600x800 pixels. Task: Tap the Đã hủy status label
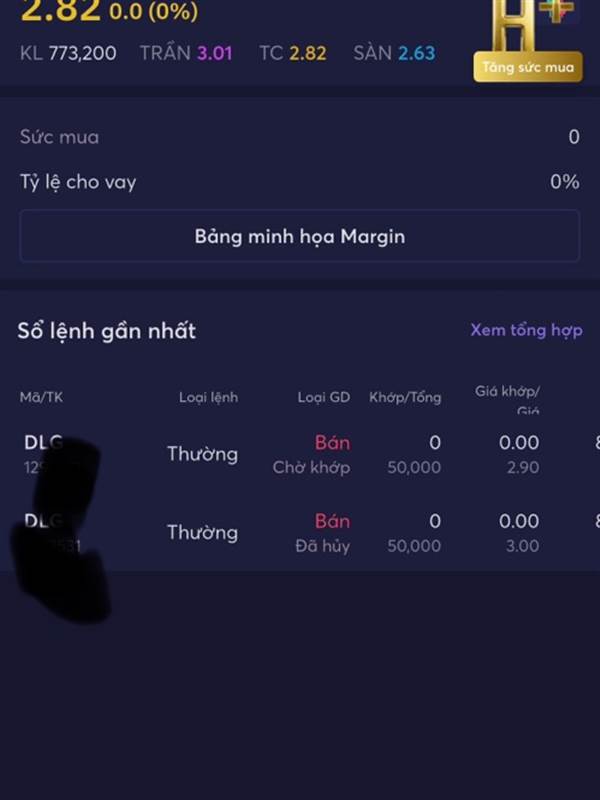click(x=323, y=546)
